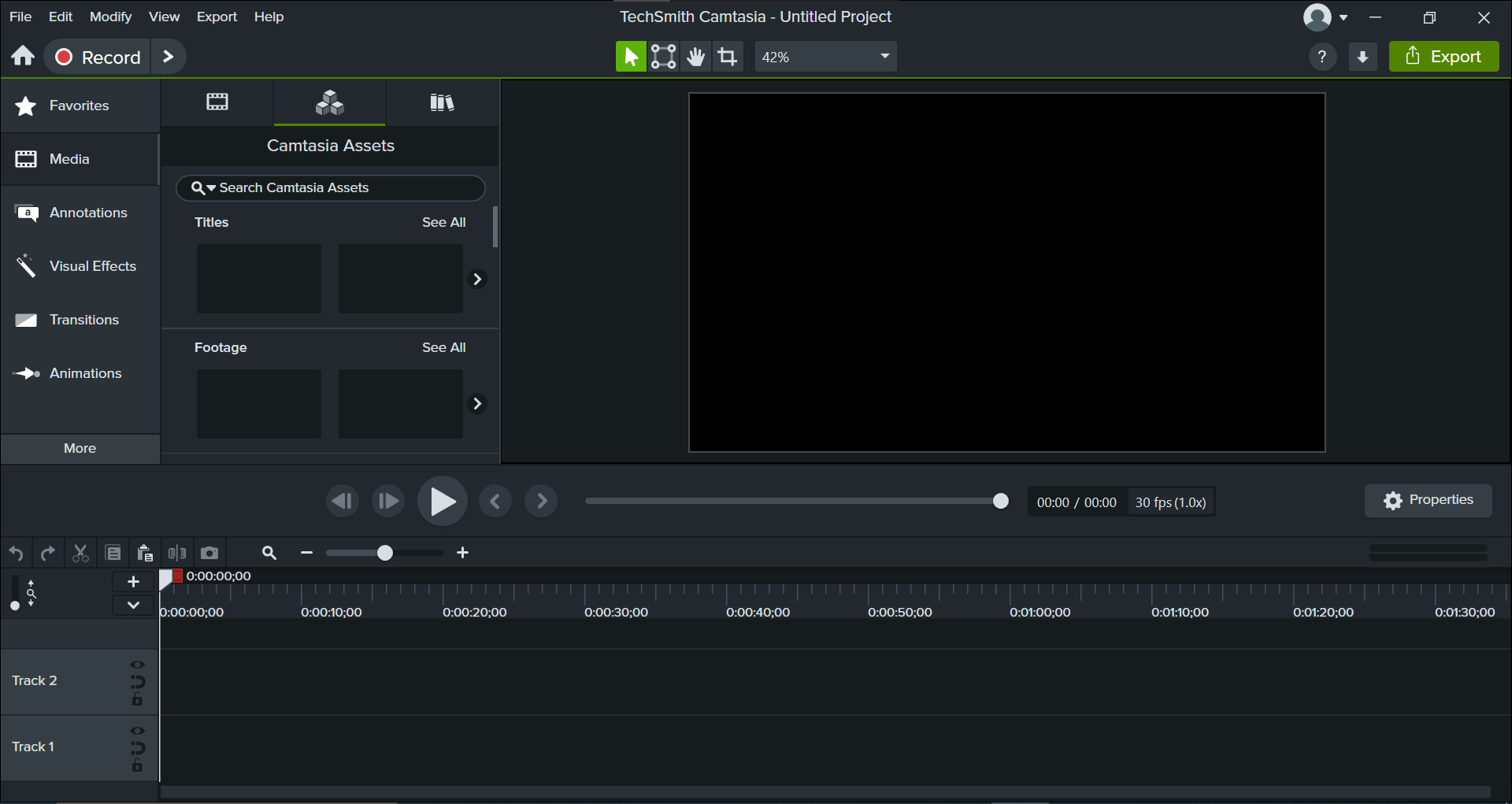This screenshot has height=804, width=1512.
Task: Open the track options chevron dropdown
Action: [133, 605]
